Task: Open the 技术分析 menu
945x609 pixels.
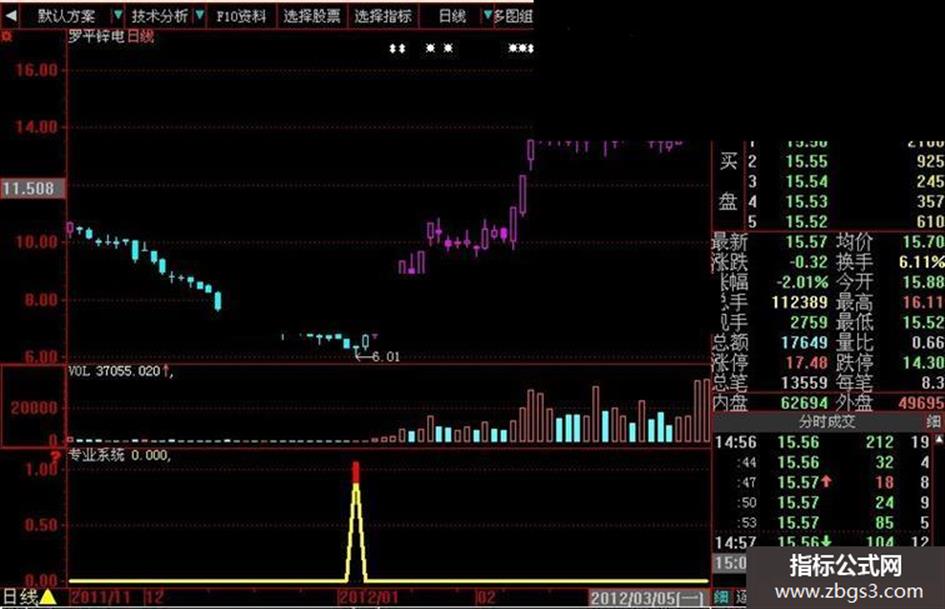Action: tap(160, 16)
